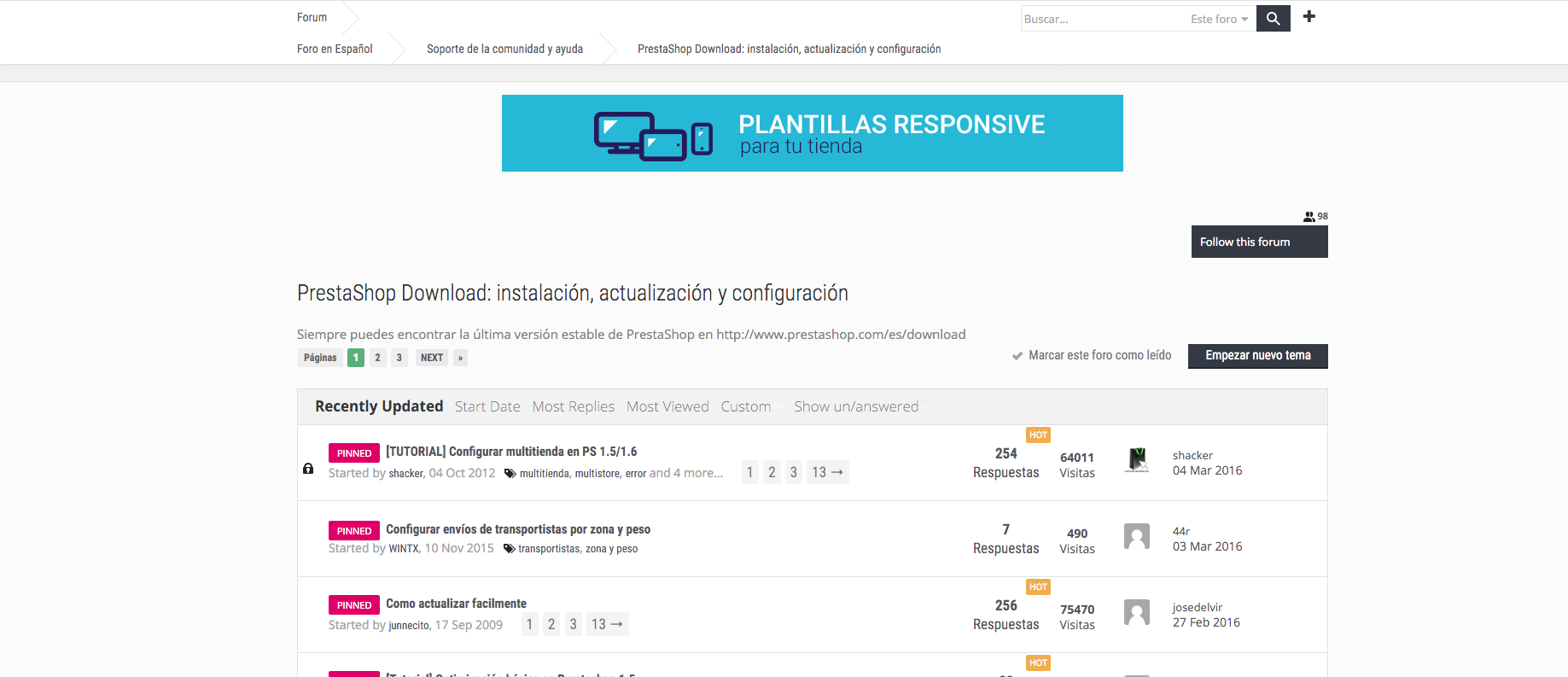Screen dimensions: 1568x677
Task: Go to forum page 3 in pagination
Action: point(399,358)
